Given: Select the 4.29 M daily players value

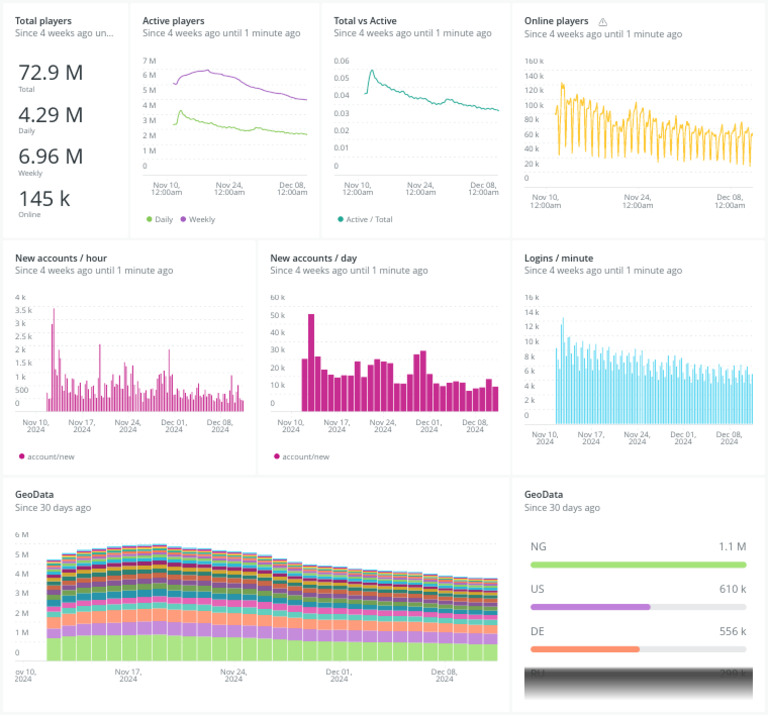Looking at the screenshot, I should coord(51,115).
